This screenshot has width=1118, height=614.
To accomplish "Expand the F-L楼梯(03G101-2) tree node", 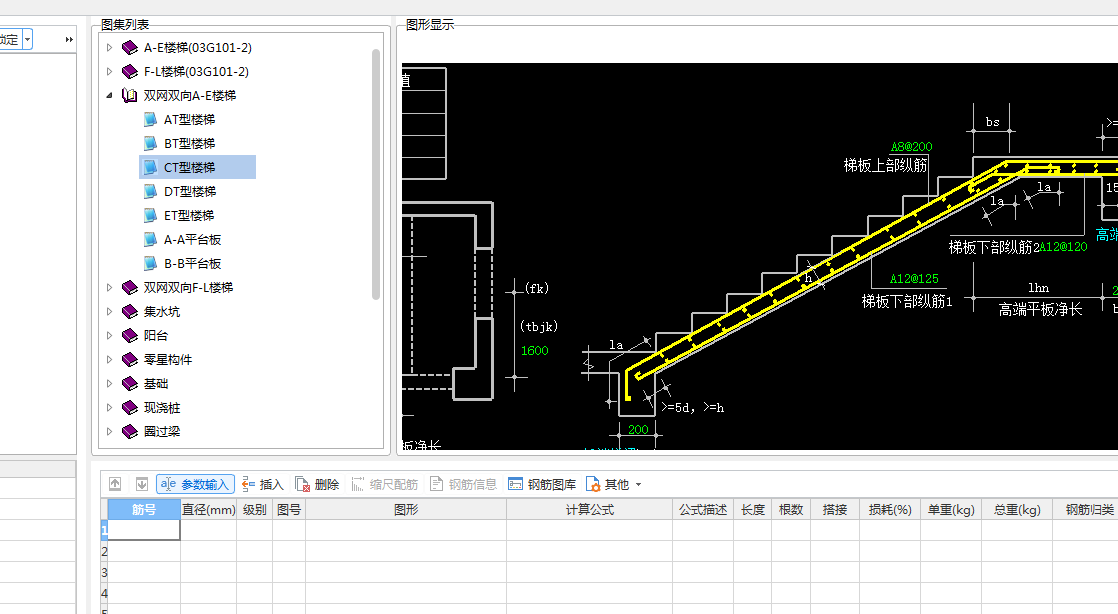I will point(109,71).
